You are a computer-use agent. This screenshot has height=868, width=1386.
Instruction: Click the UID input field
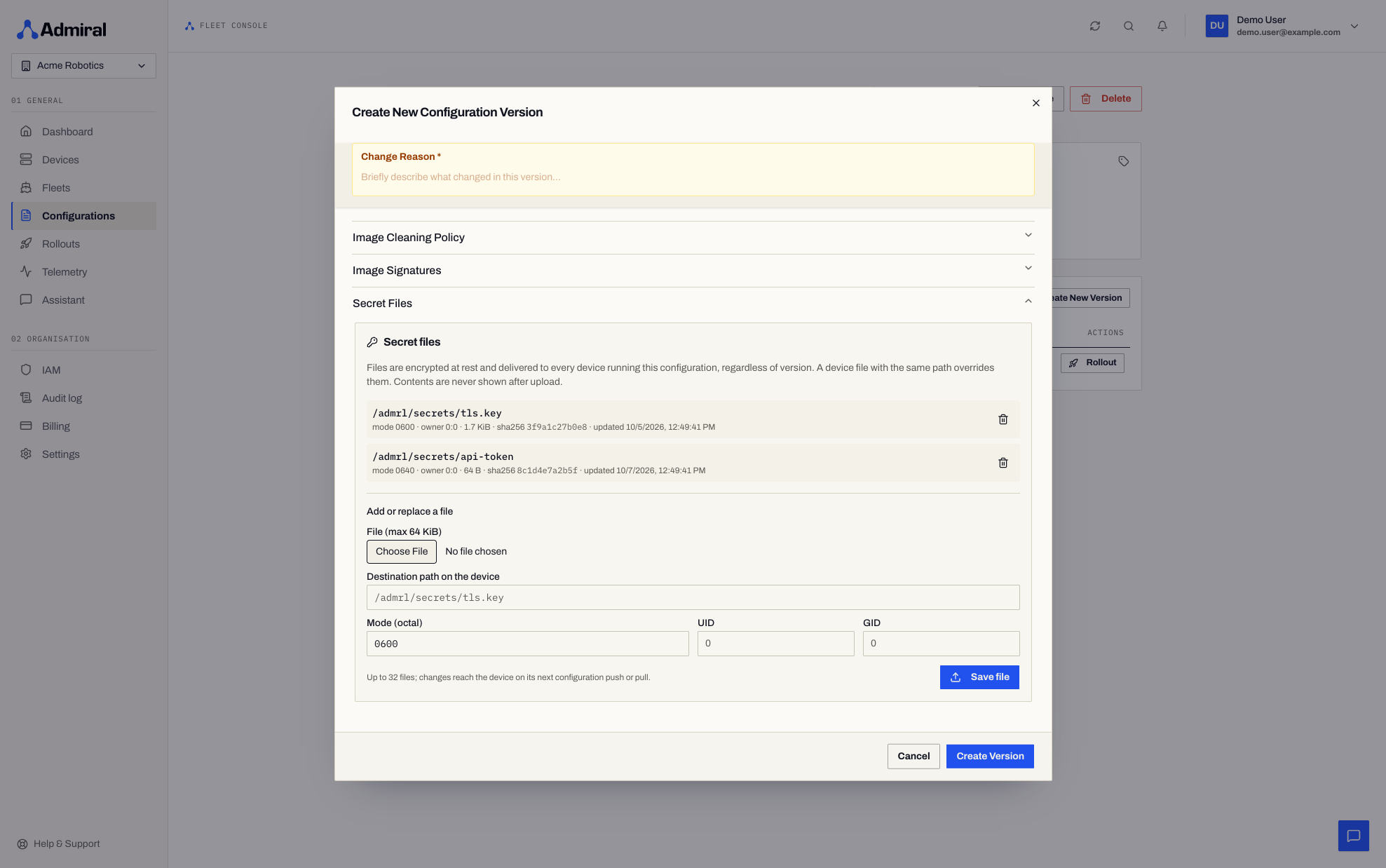click(x=775, y=644)
